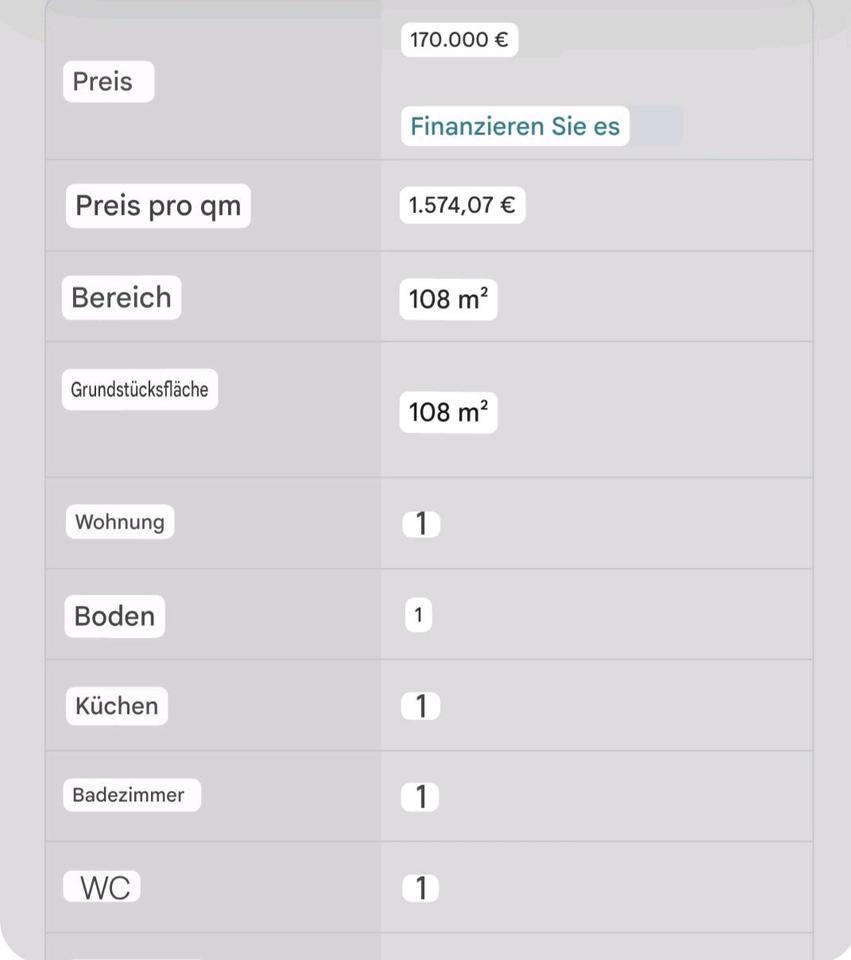This screenshot has width=851, height=960.
Task: Select the value 1 in Badezimmer row
Action: click(x=421, y=797)
